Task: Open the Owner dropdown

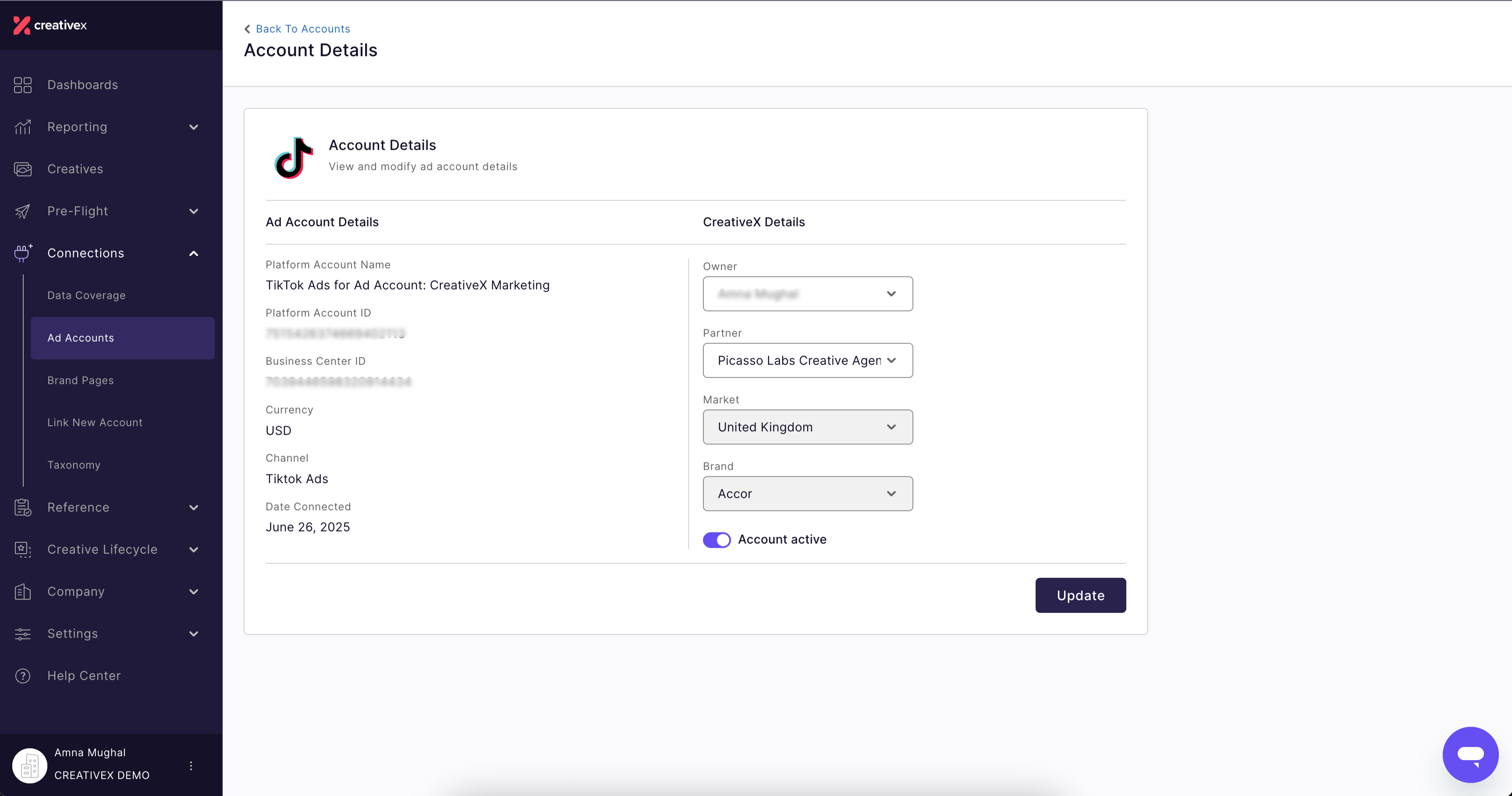Action: point(808,294)
